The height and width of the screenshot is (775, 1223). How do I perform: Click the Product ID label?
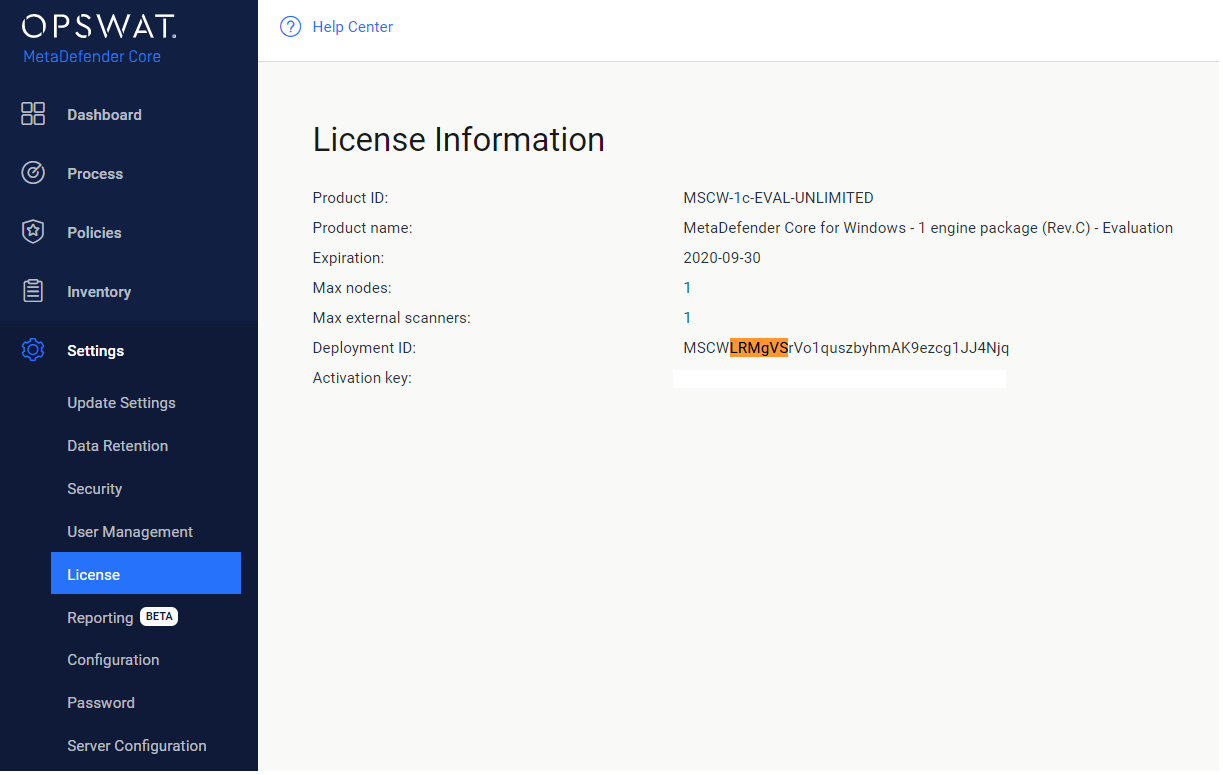[350, 198]
